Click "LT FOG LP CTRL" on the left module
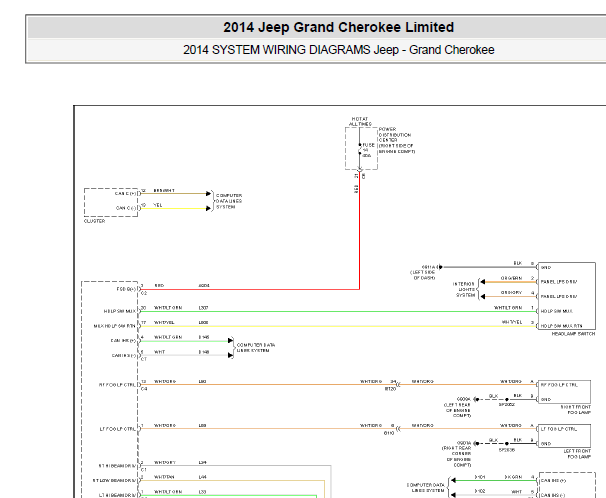The height and width of the screenshot is (498, 606). [x=118, y=429]
